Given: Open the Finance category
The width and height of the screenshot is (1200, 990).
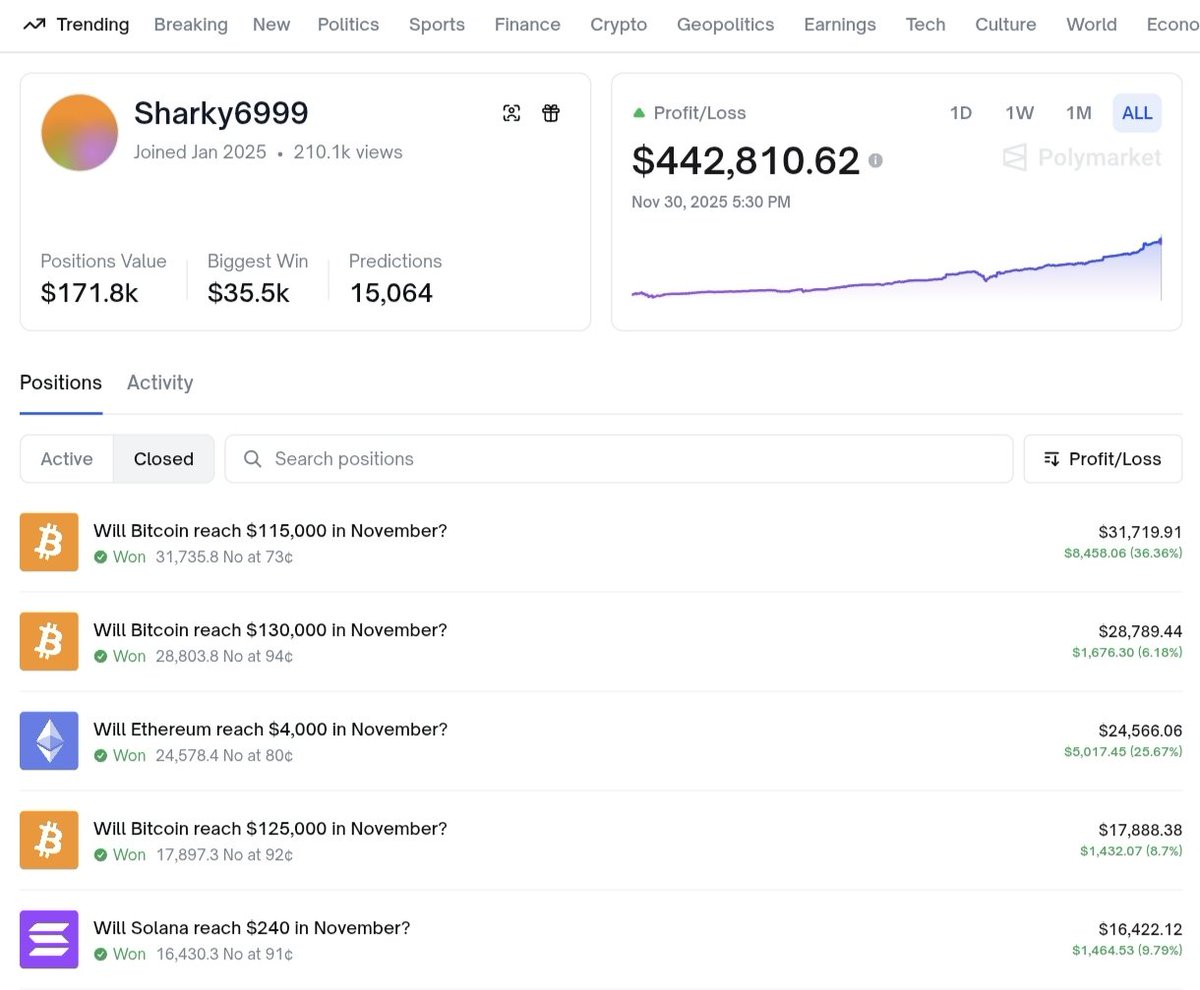Looking at the screenshot, I should click(527, 24).
